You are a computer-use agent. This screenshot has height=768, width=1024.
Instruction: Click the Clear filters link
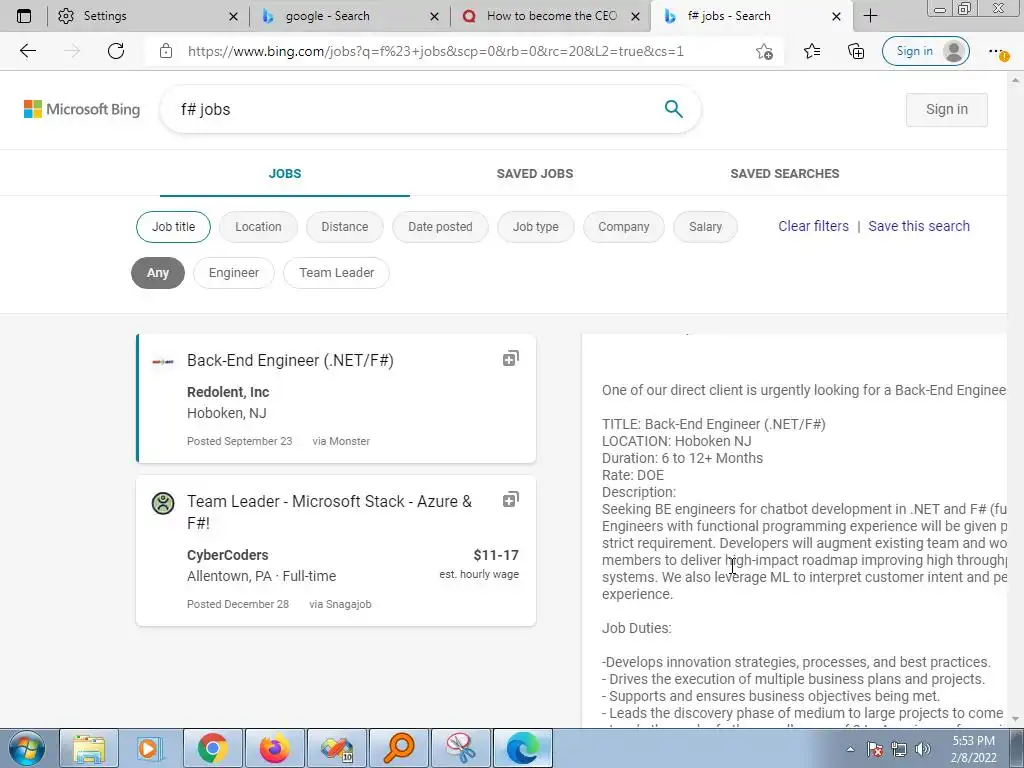pos(813,226)
